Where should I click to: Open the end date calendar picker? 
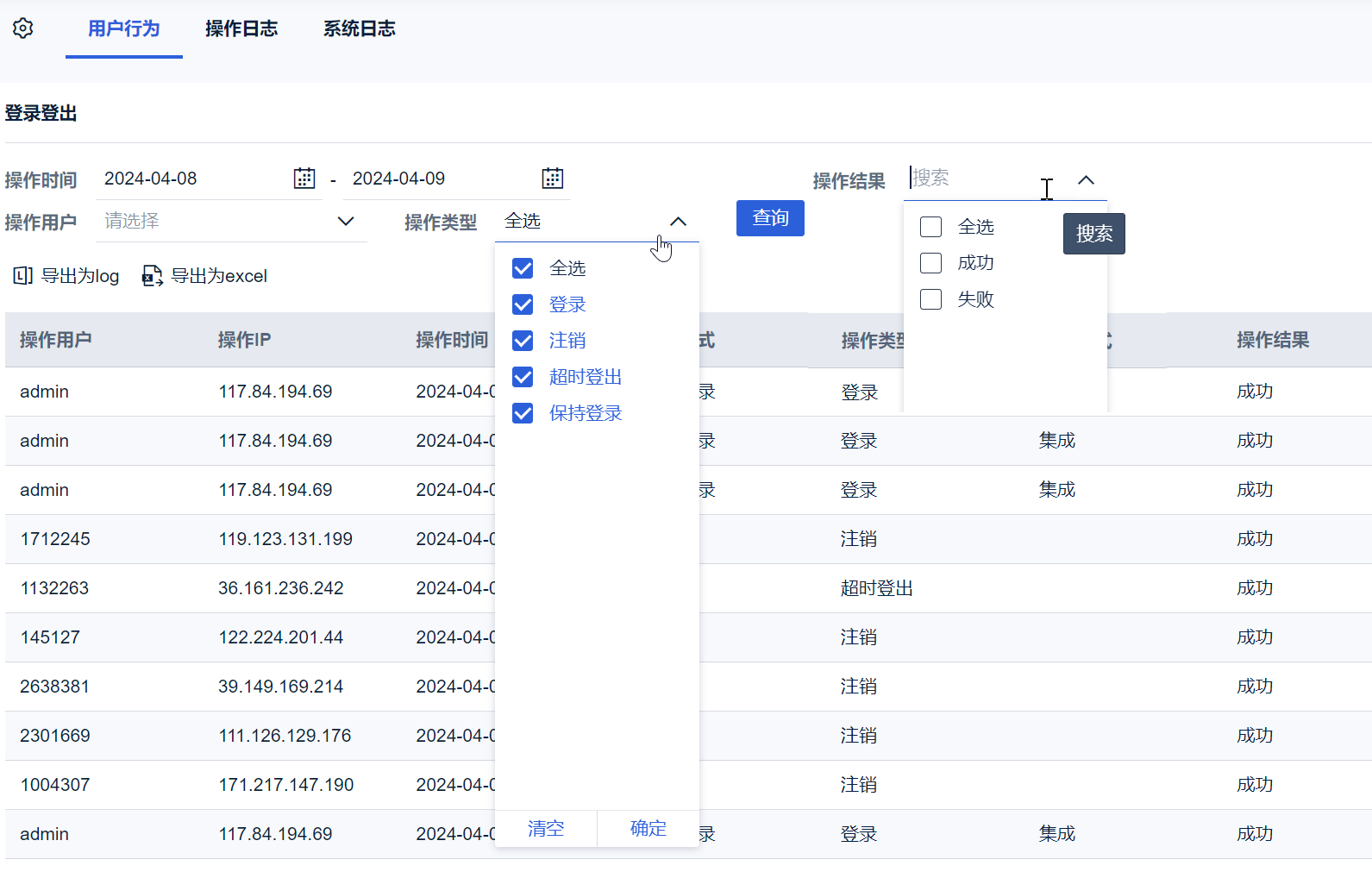[552, 179]
